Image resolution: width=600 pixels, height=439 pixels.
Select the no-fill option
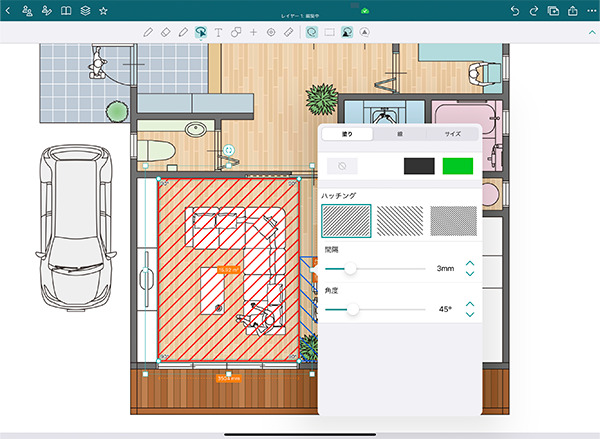coord(343,166)
